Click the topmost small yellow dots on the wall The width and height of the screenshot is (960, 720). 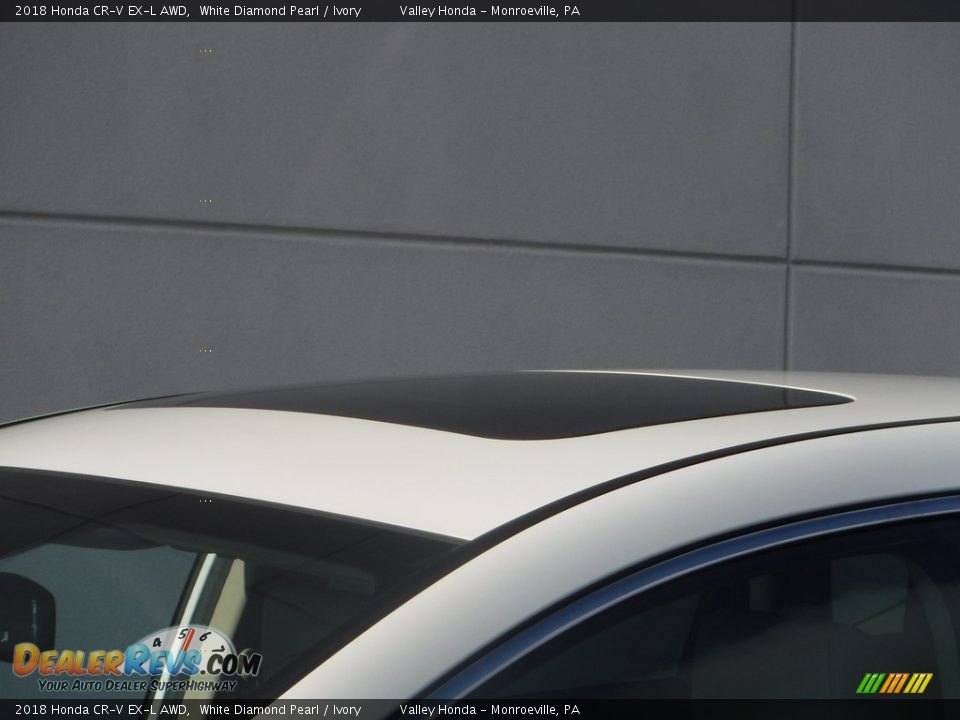point(205,50)
